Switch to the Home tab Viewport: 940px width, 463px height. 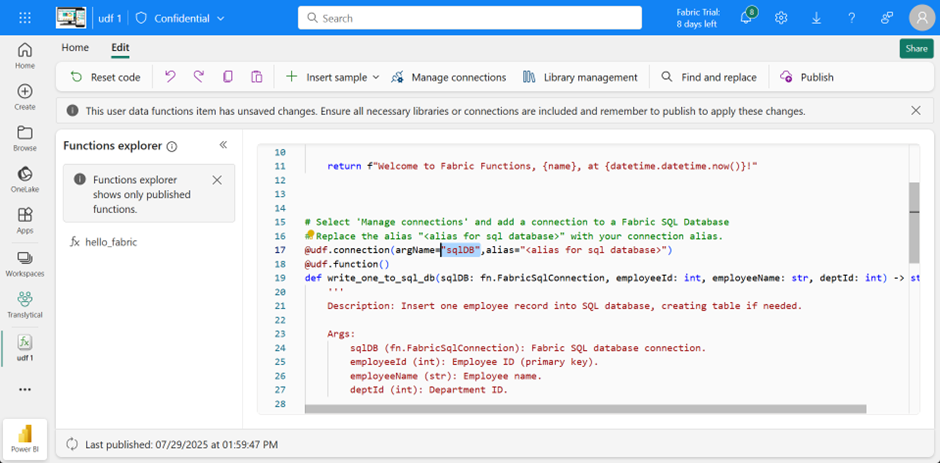pos(75,47)
